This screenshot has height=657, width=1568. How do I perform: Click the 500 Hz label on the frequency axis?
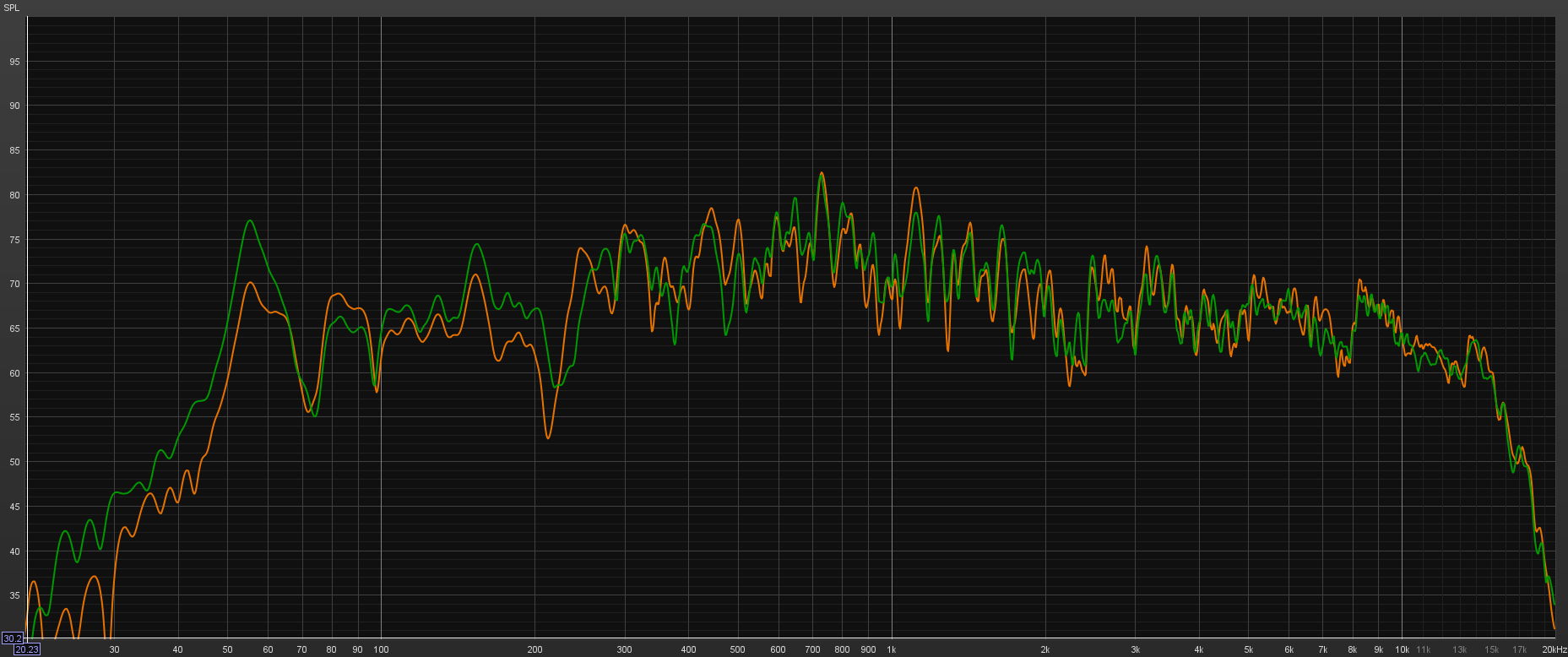click(x=738, y=649)
